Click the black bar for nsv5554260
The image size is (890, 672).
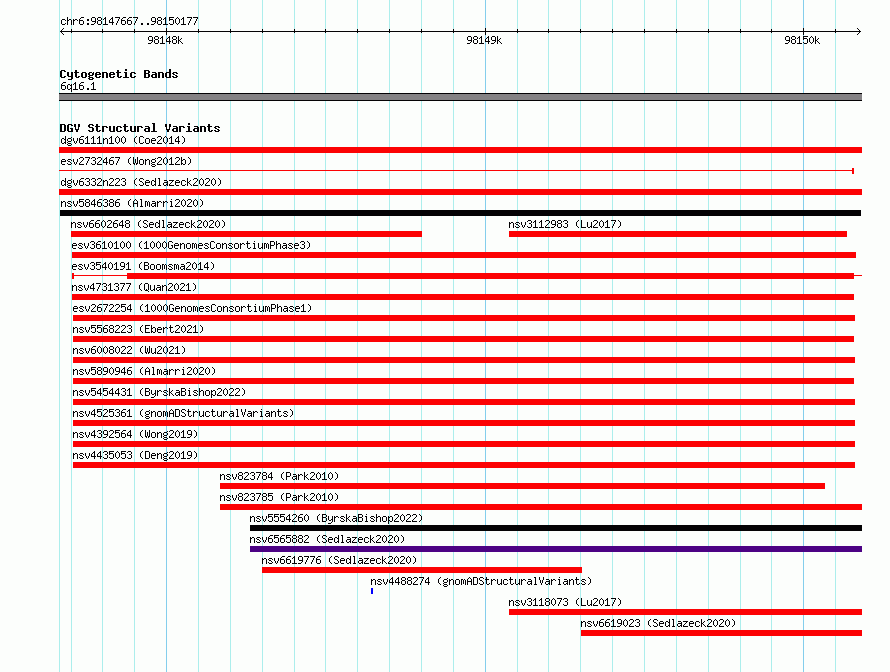556,528
